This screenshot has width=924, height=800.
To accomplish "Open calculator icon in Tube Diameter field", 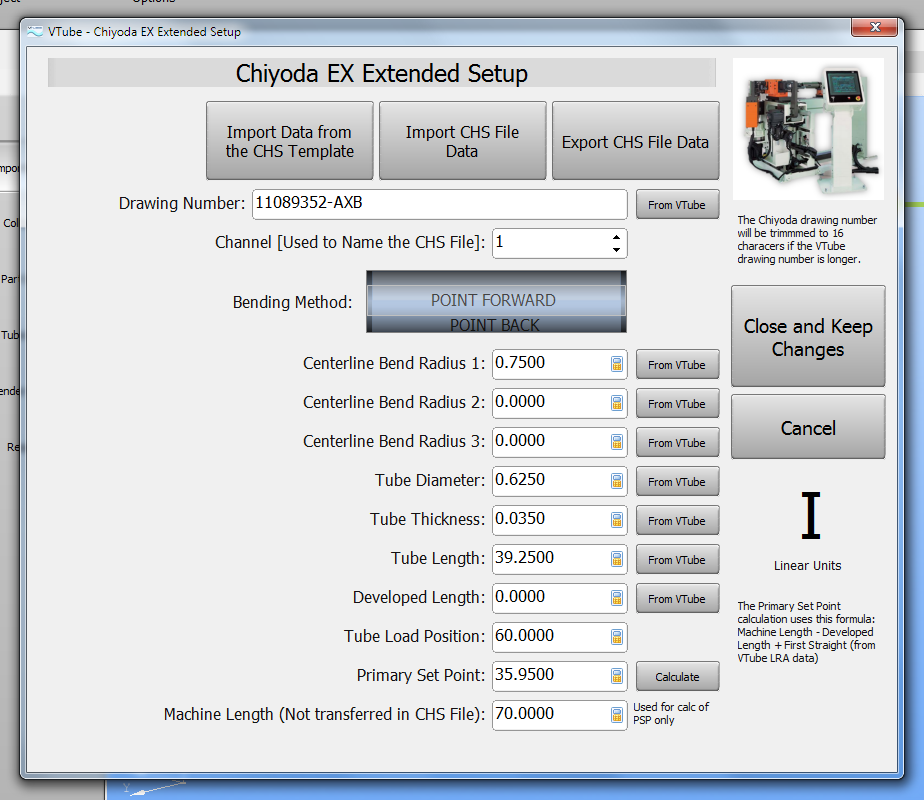I will tap(617, 482).
